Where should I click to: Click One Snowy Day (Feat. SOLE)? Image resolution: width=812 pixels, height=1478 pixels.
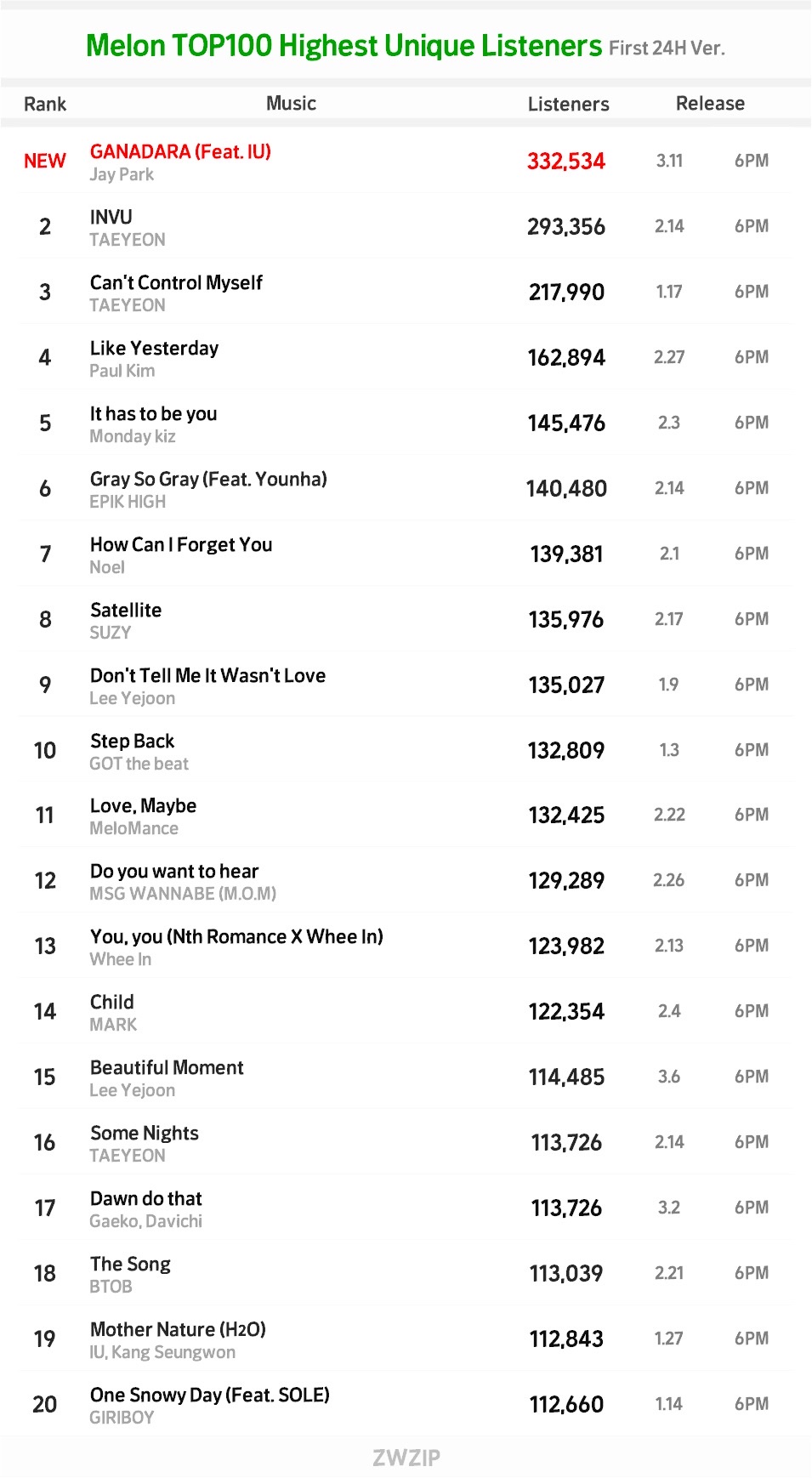point(210,1395)
